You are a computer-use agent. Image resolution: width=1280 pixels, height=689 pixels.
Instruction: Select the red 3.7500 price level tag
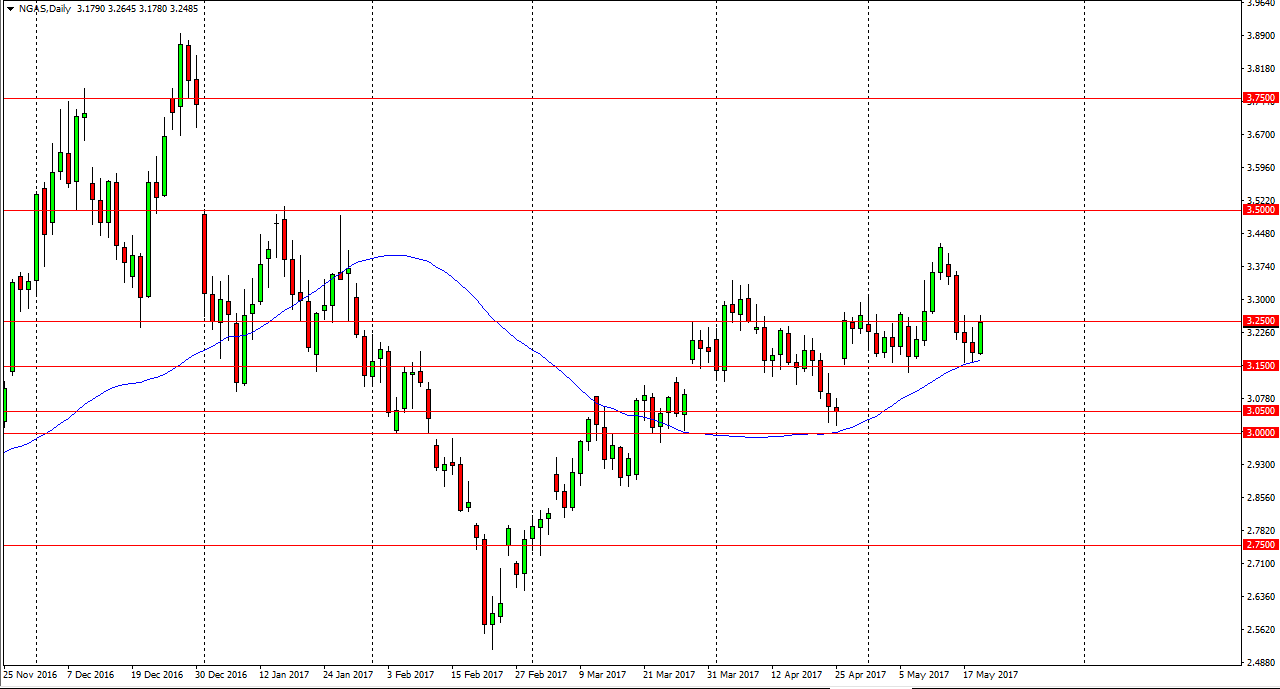pyautogui.click(x=1260, y=98)
